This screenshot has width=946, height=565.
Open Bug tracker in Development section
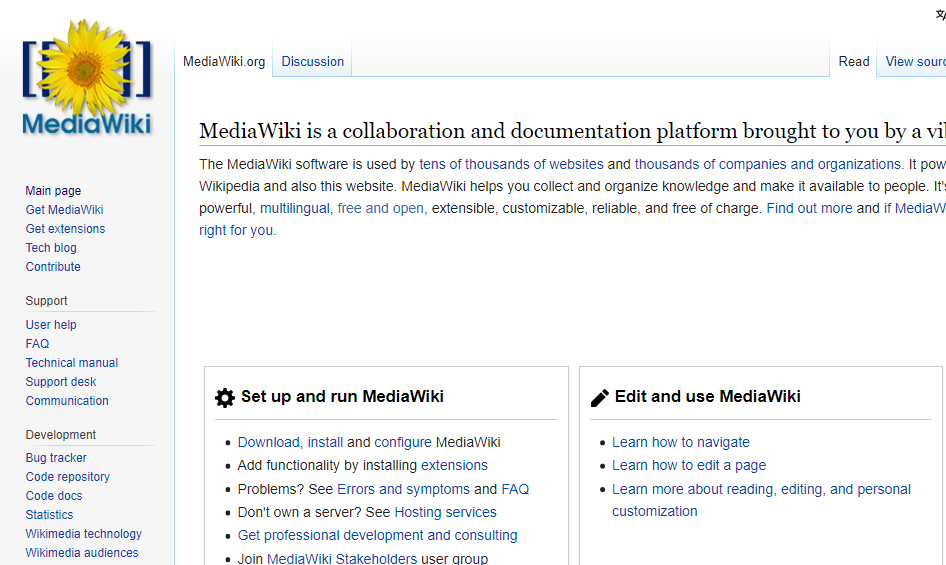[x=56, y=458]
